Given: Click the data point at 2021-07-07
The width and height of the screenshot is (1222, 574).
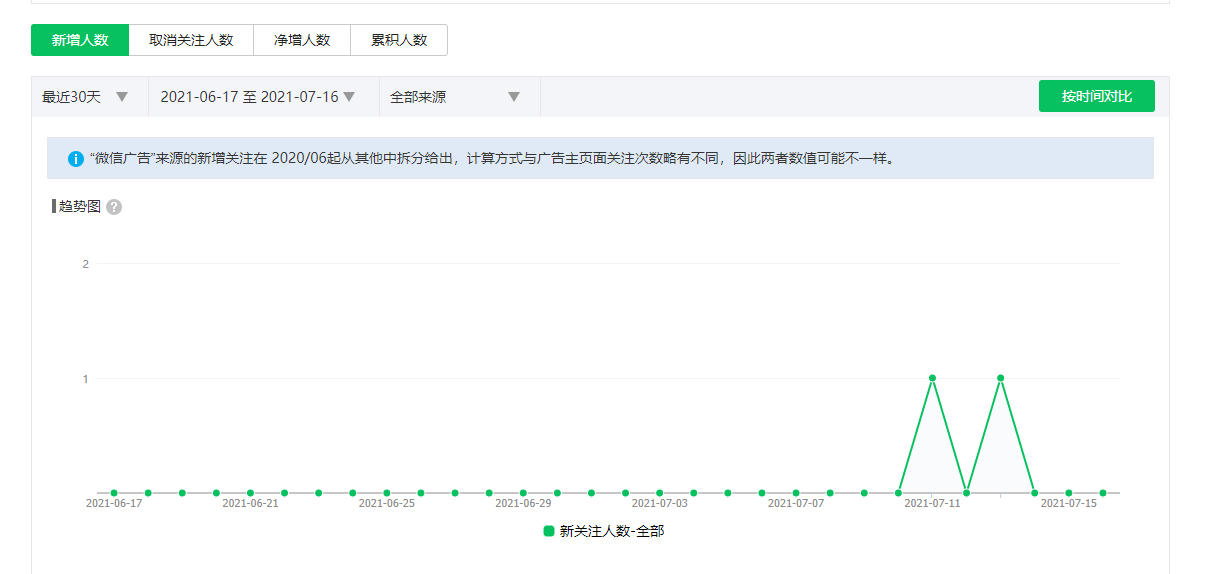Looking at the screenshot, I should click(796, 493).
